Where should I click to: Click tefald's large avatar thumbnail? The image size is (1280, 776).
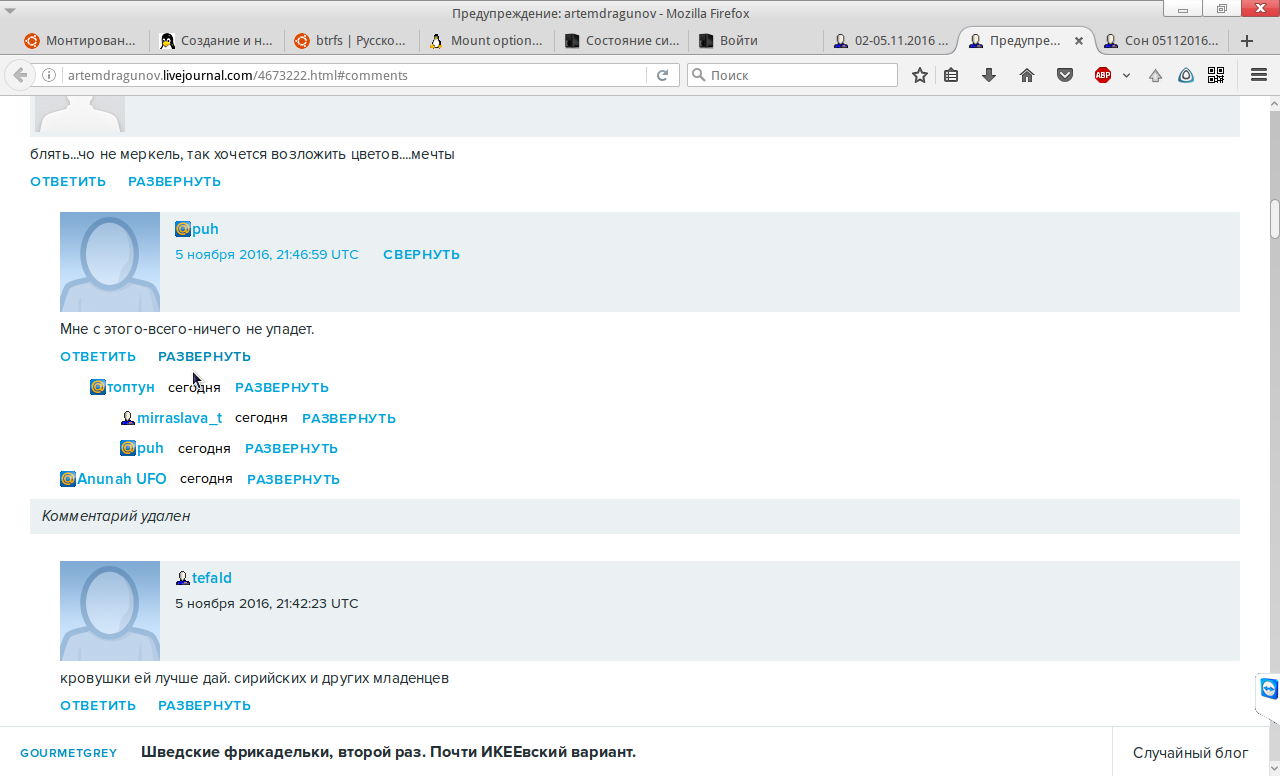110,611
